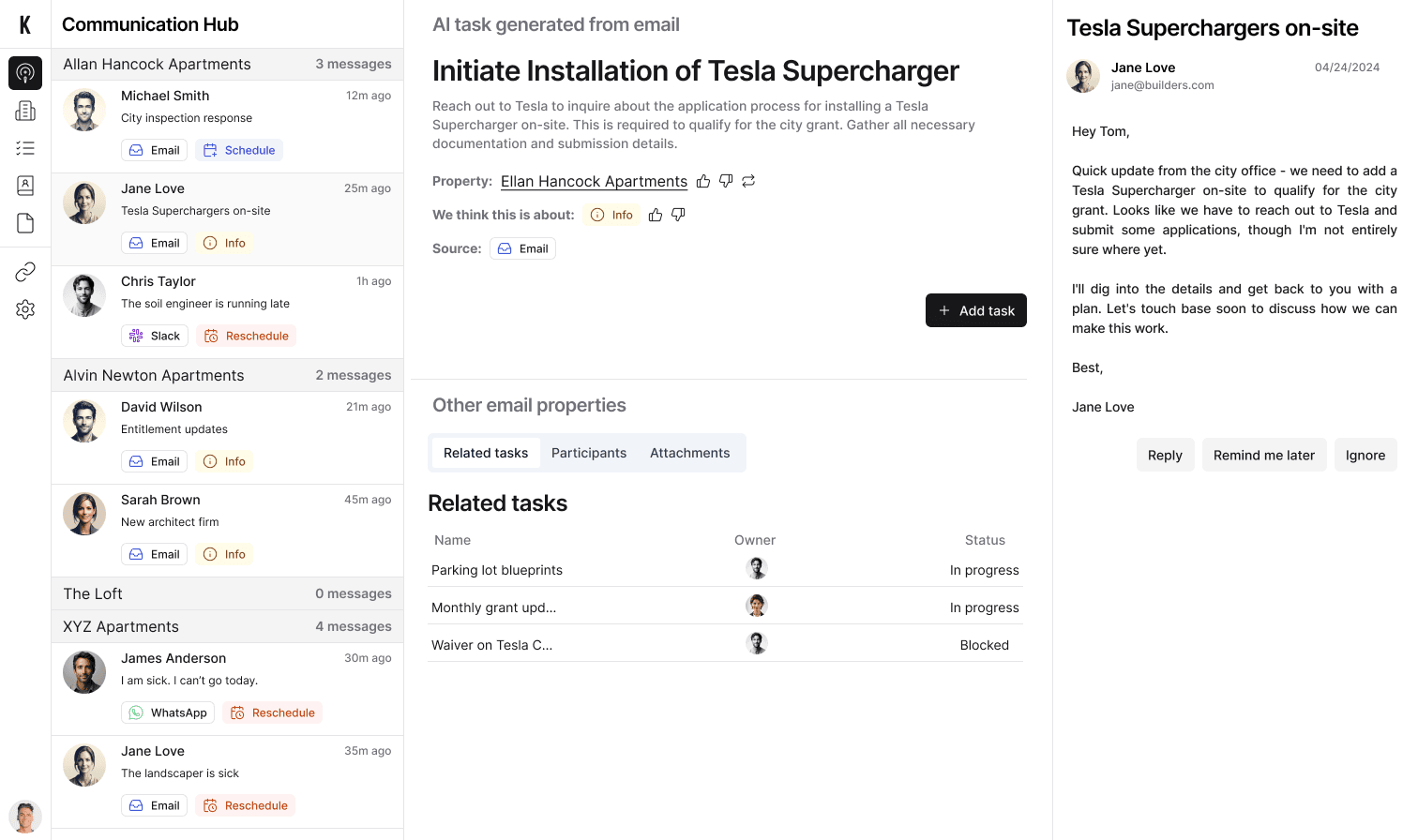Click Email tag on Sarah Brown's message
Viewport: 1418px width, 840px height.
pyautogui.click(x=154, y=554)
